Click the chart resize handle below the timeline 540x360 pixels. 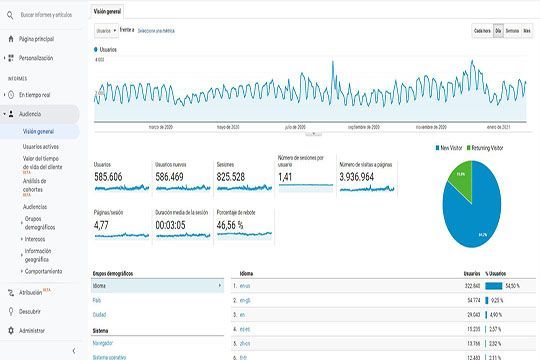(313, 134)
